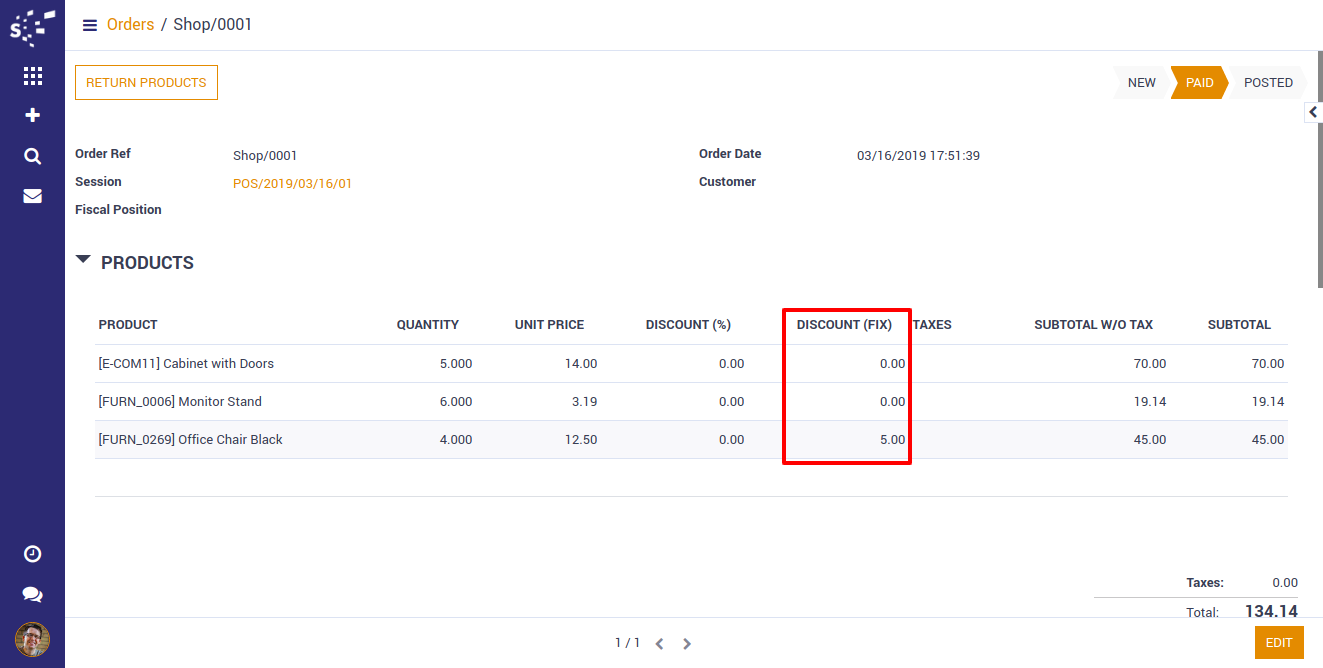Select the Monitor Stand product row

pyautogui.click(x=691, y=402)
